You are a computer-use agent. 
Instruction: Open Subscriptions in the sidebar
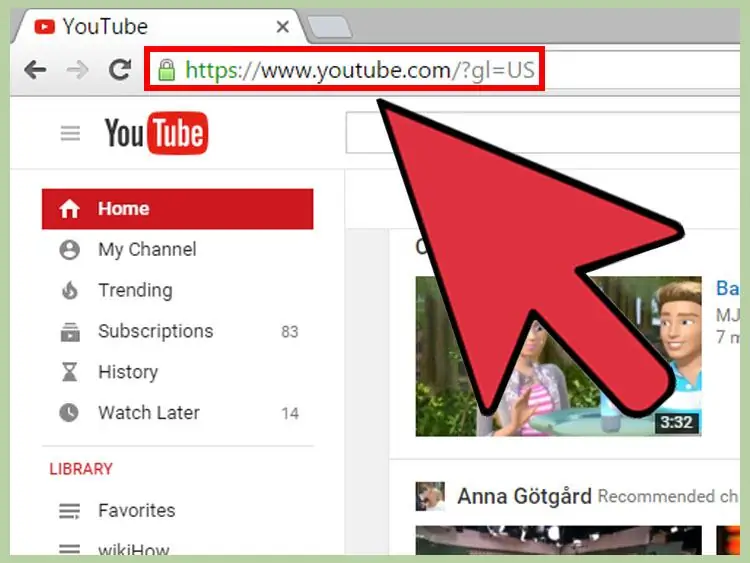(x=177, y=331)
